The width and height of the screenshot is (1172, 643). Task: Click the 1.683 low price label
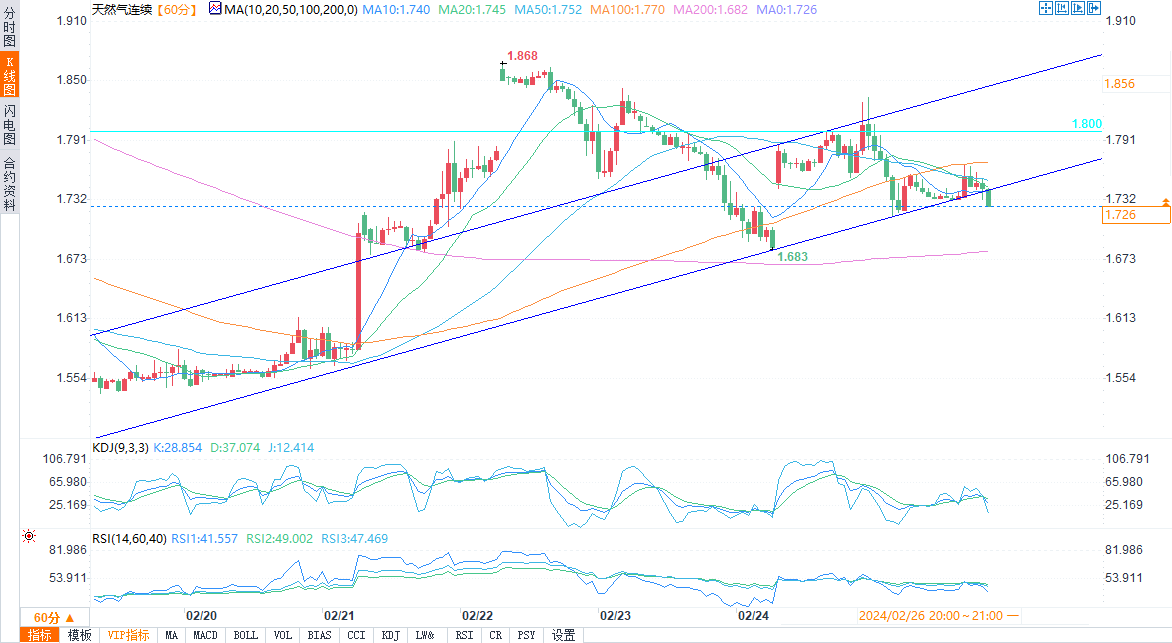(x=792, y=256)
